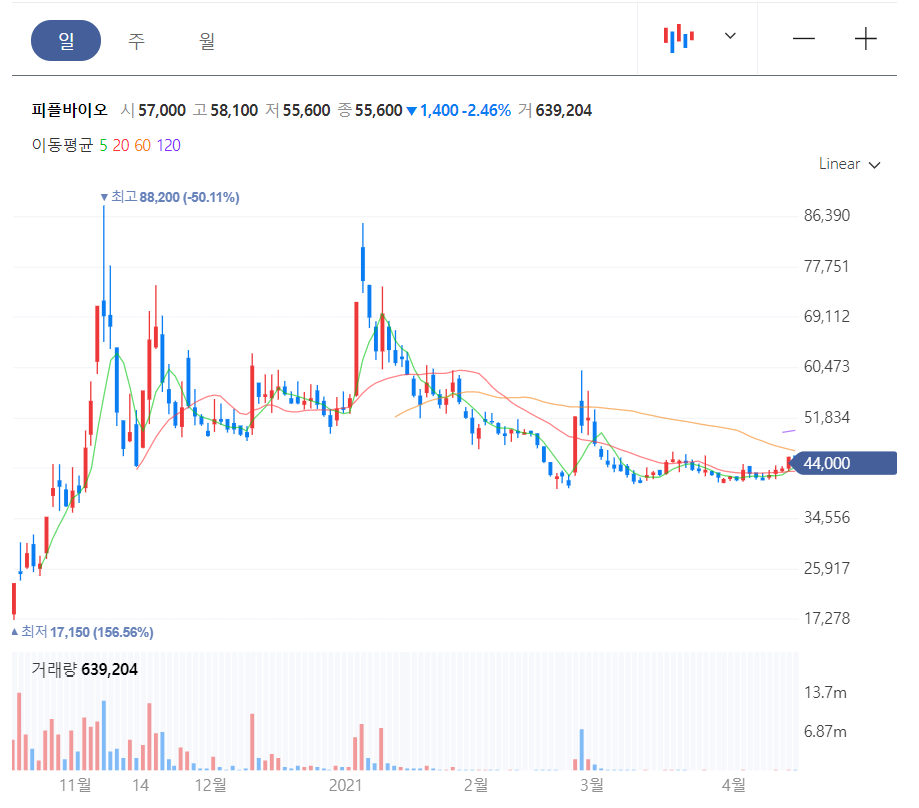
Task: Click the 피플바이오 stock name
Action: click(69, 110)
